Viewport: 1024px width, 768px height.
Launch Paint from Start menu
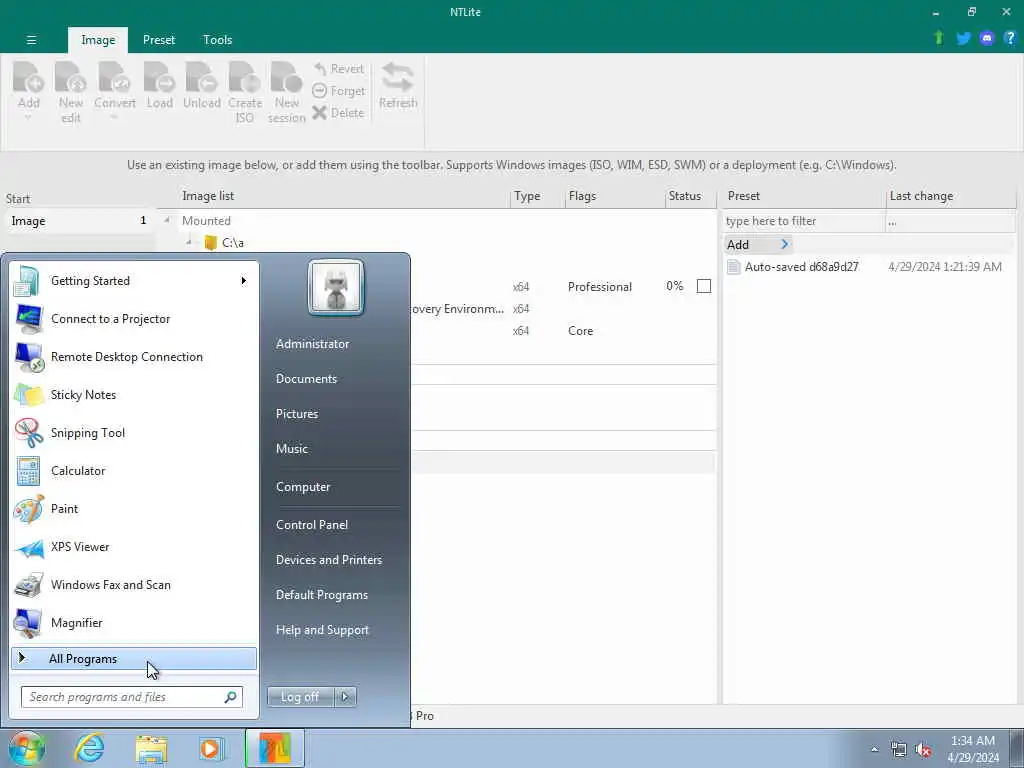tap(134, 509)
